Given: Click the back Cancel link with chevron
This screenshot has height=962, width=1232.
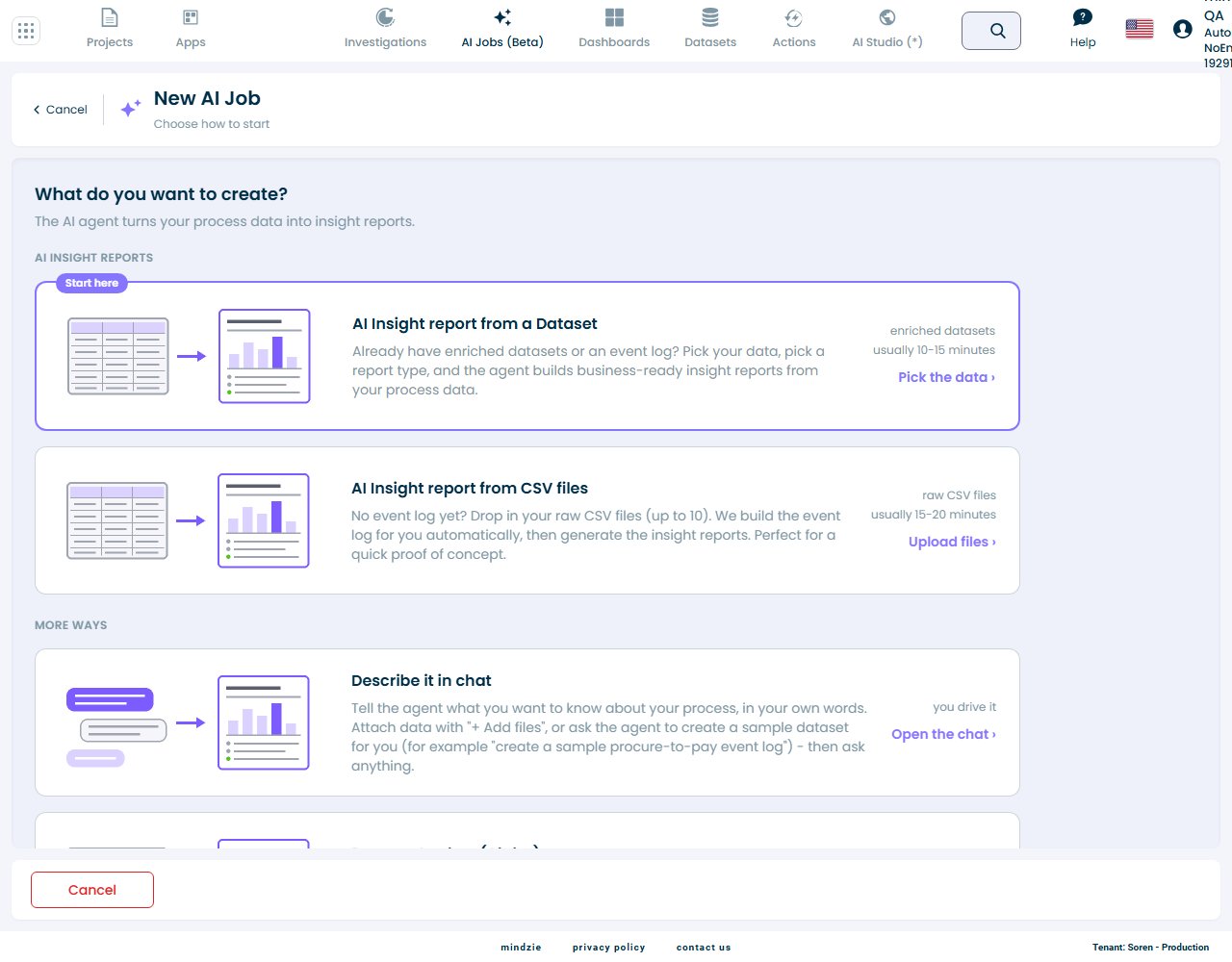Looking at the screenshot, I should 60,110.
